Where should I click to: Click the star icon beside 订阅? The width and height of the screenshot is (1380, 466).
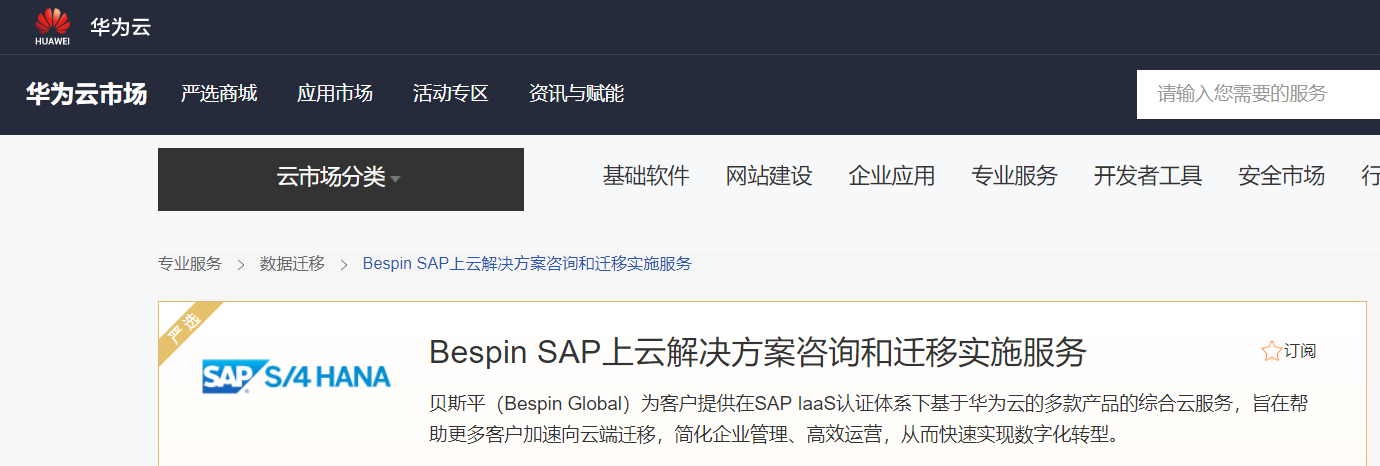pos(1271,351)
